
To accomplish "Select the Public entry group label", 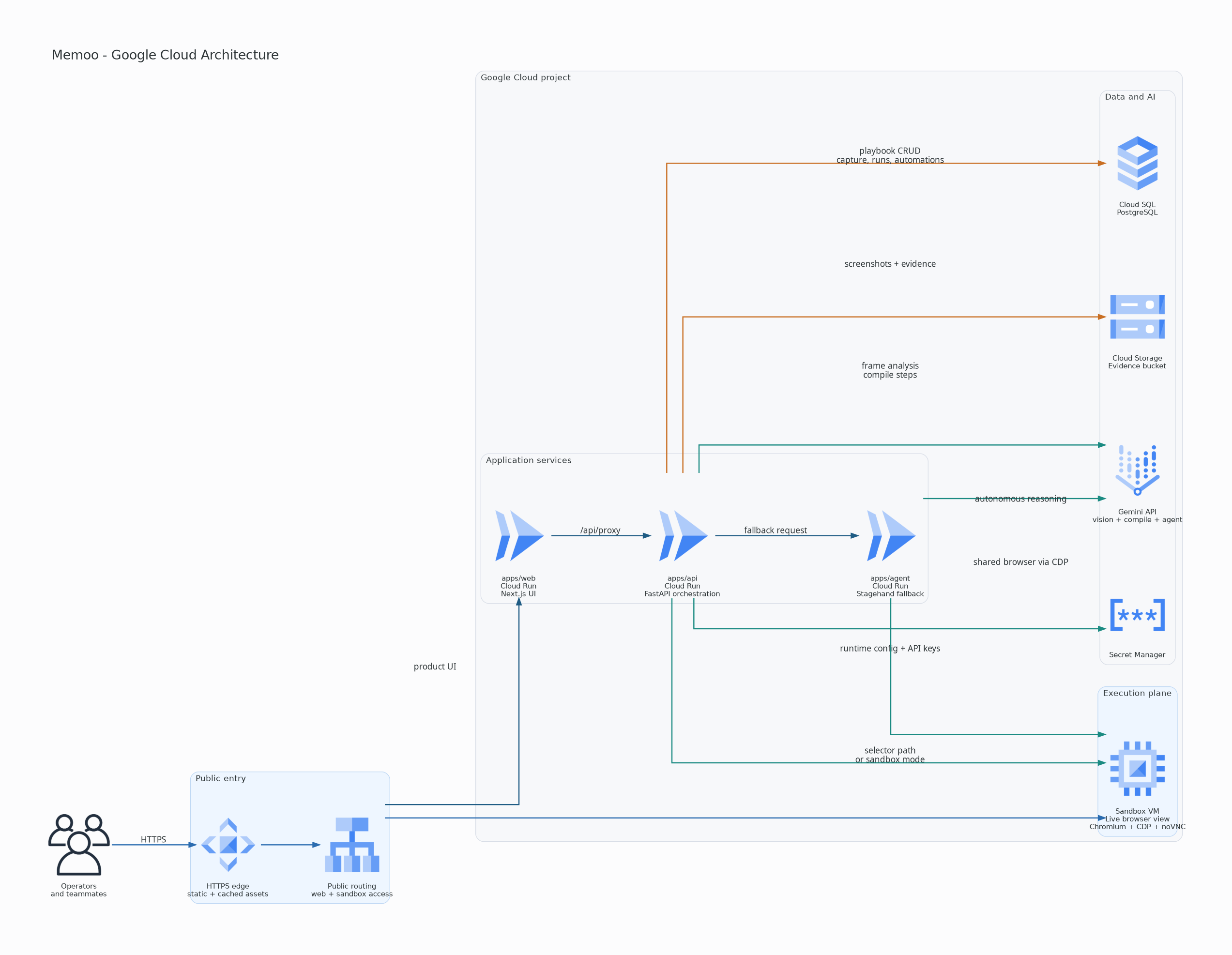I will pos(221,778).
